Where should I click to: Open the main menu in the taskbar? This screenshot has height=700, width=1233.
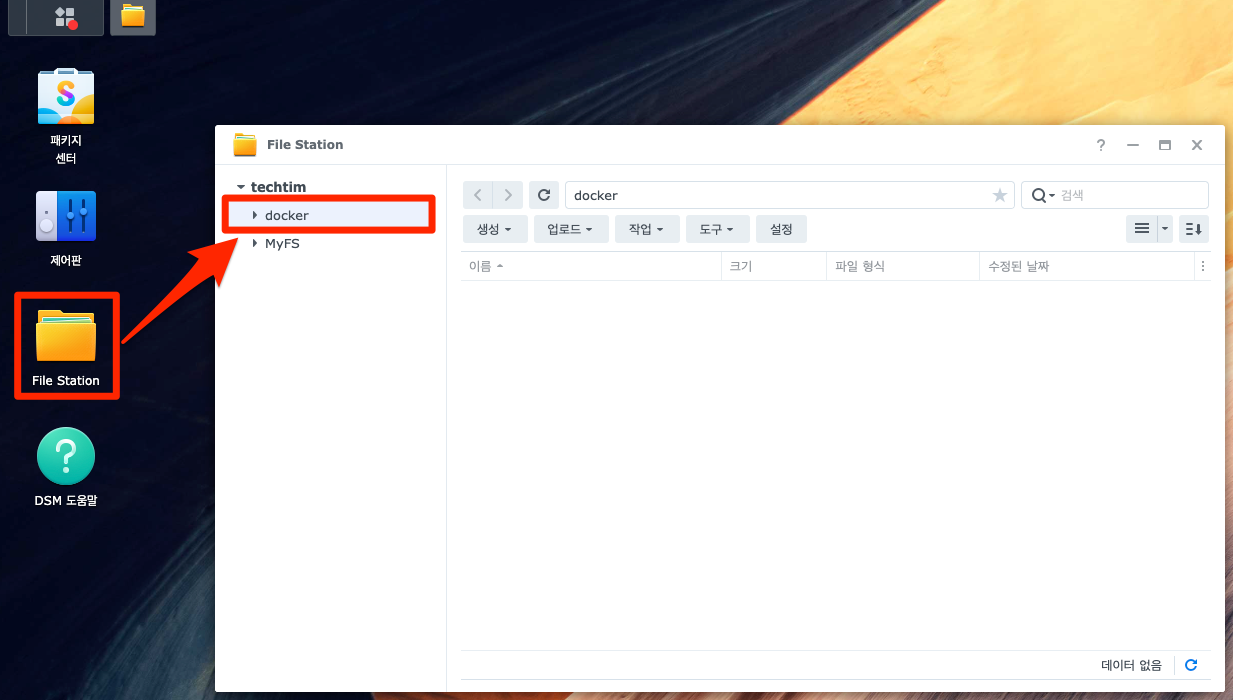65,16
